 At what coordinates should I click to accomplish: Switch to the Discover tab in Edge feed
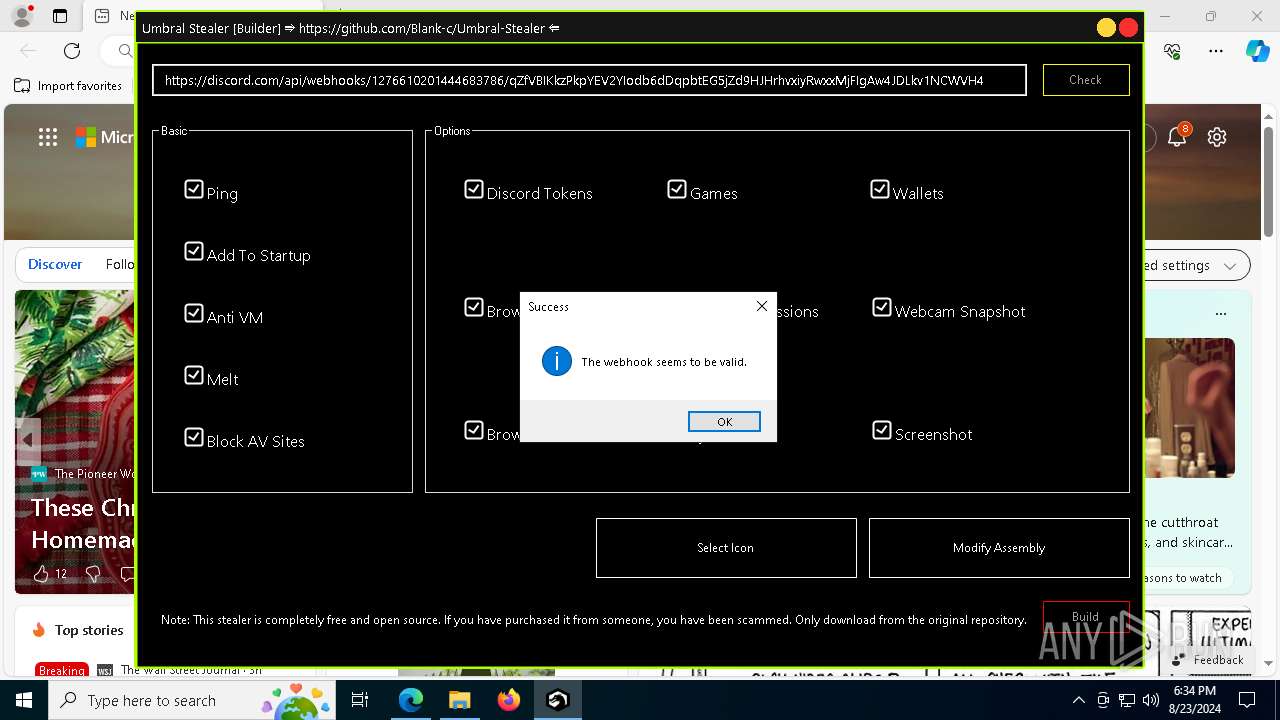point(55,264)
